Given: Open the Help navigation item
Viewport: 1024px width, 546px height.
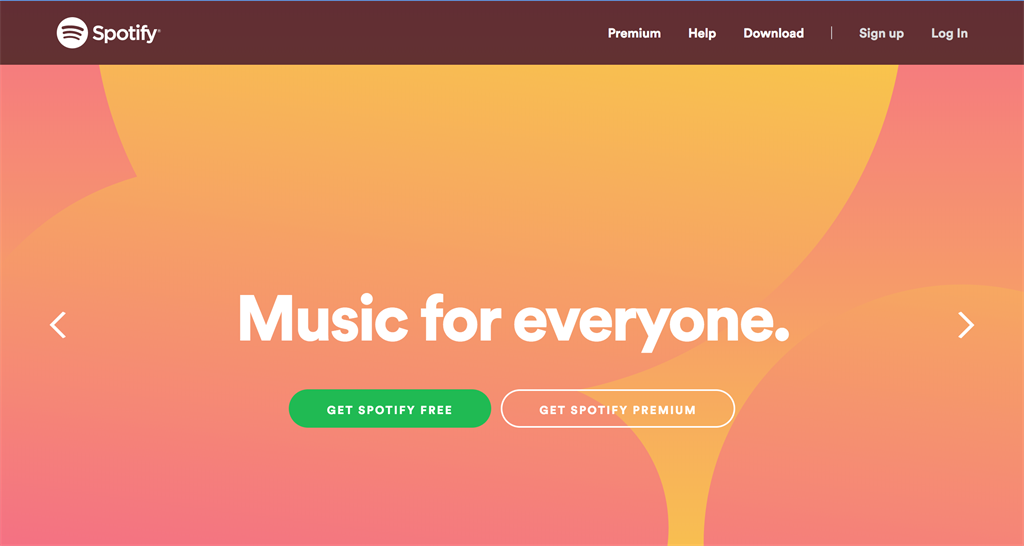Looking at the screenshot, I should click(x=702, y=33).
